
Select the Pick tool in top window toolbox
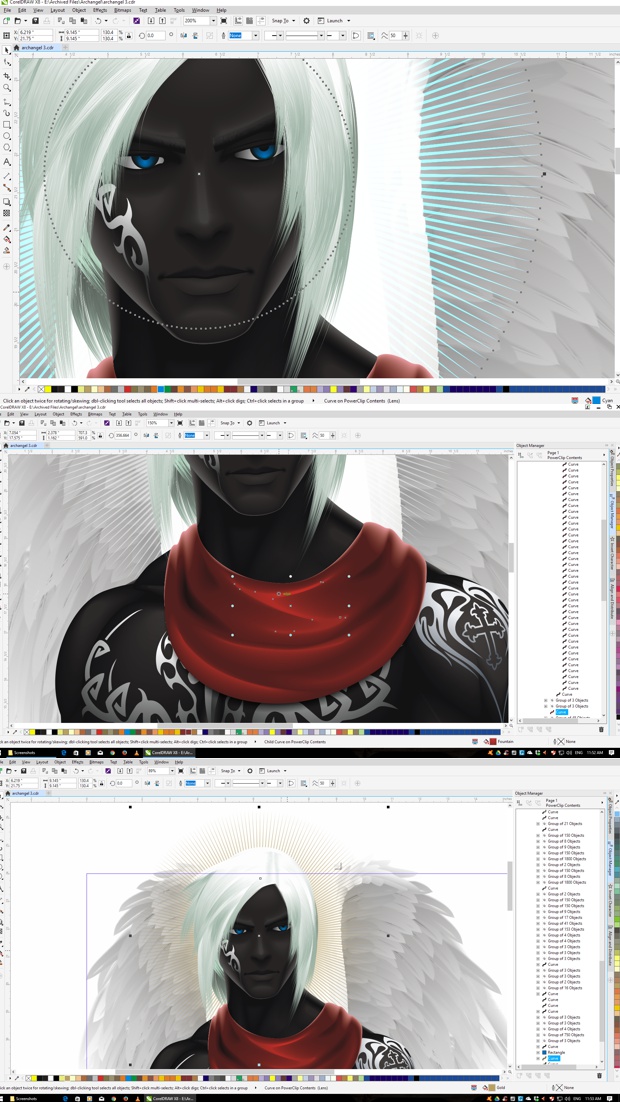coord(7,51)
